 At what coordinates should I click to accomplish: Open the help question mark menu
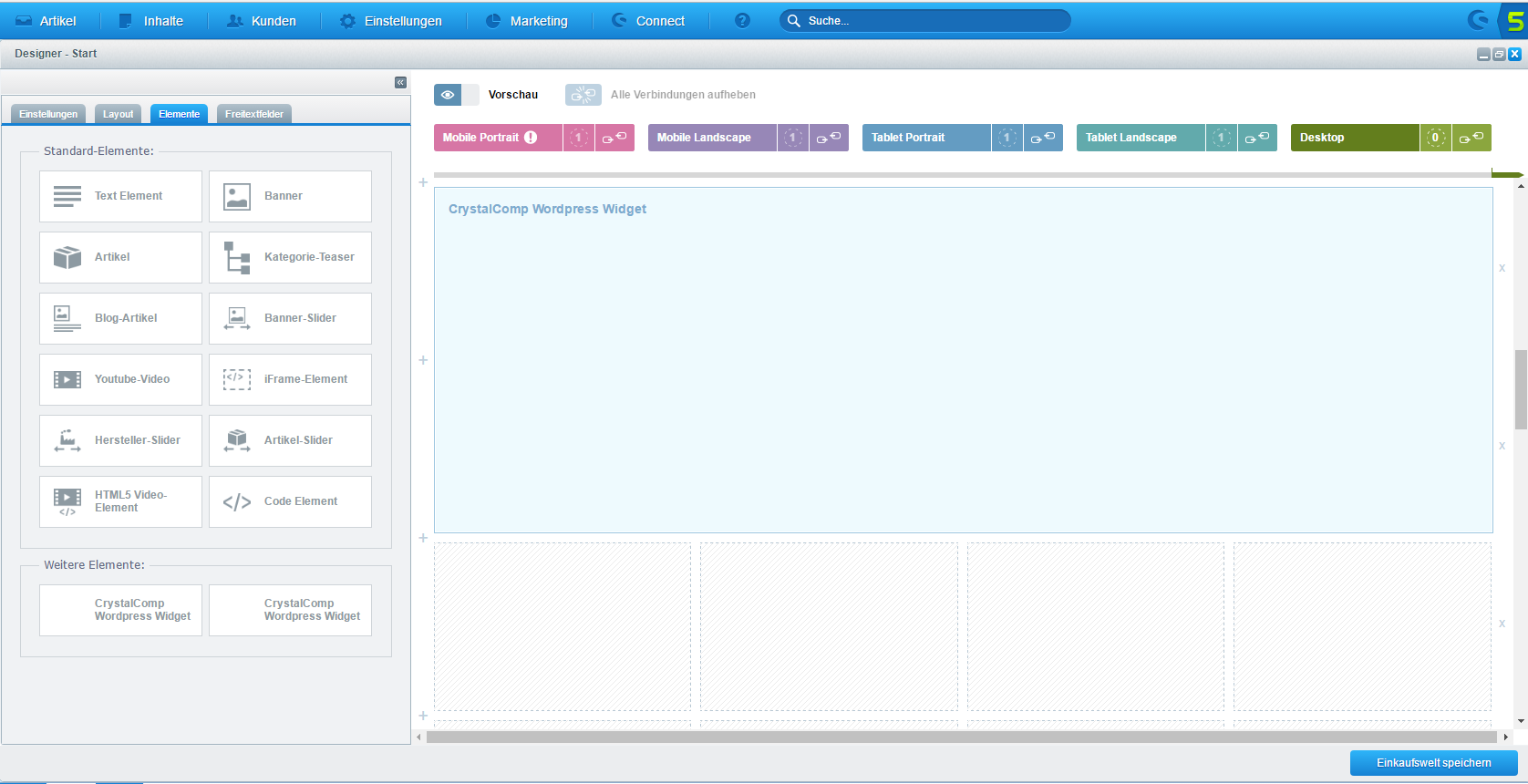point(742,20)
